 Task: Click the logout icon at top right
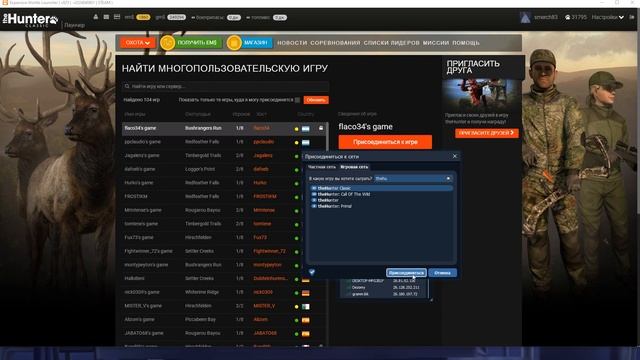pos(632,17)
